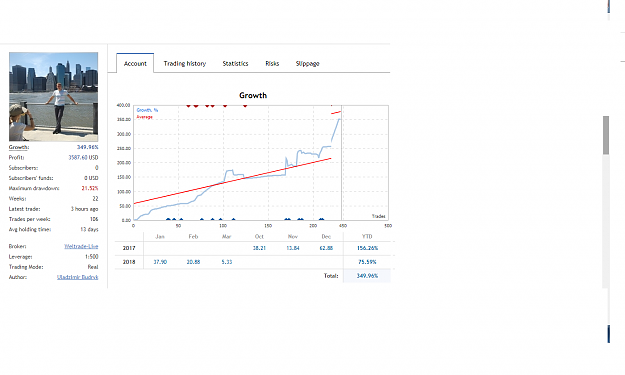Click the Leverage value 1:500
Viewport: 625px width, 375px height.
coord(91,257)
